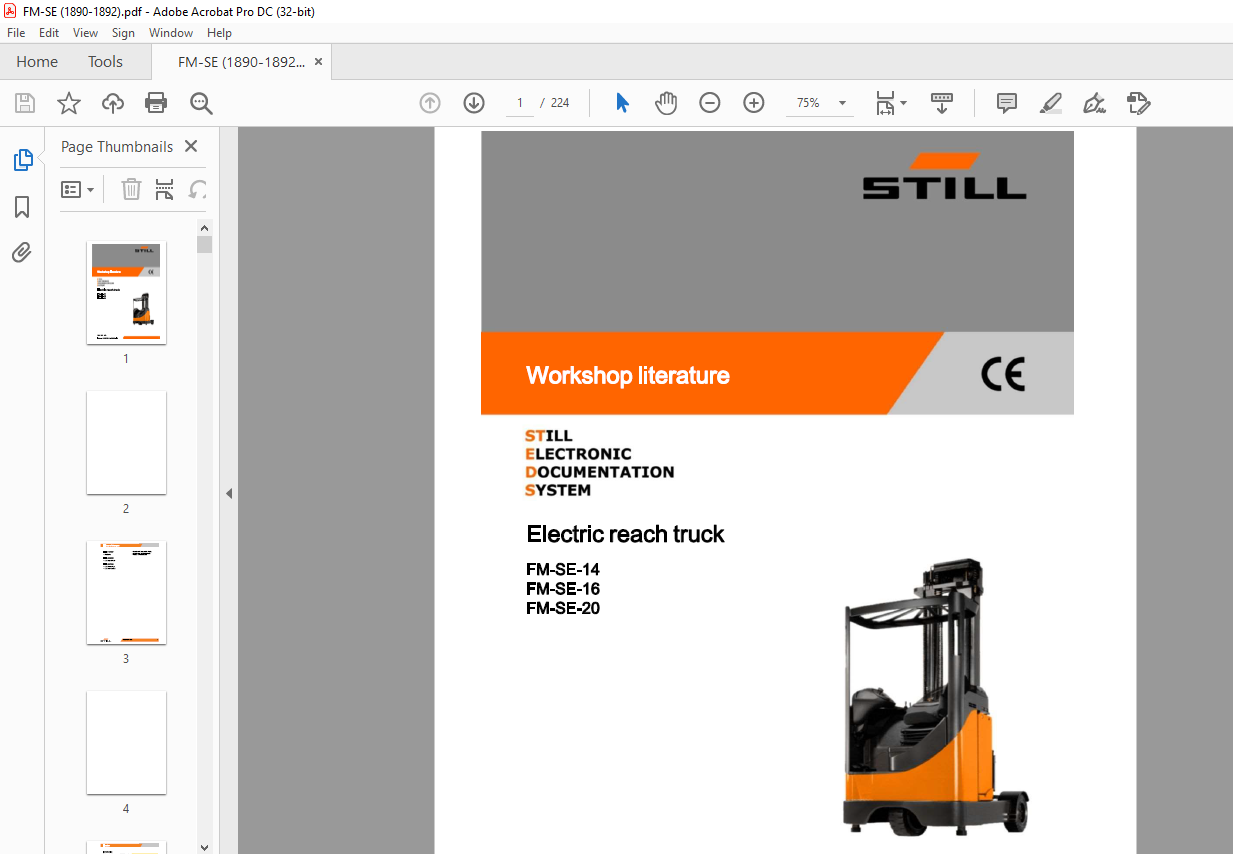
Task: Click the thumbnails scrollbar down arrow
Action: pos(204,846)
